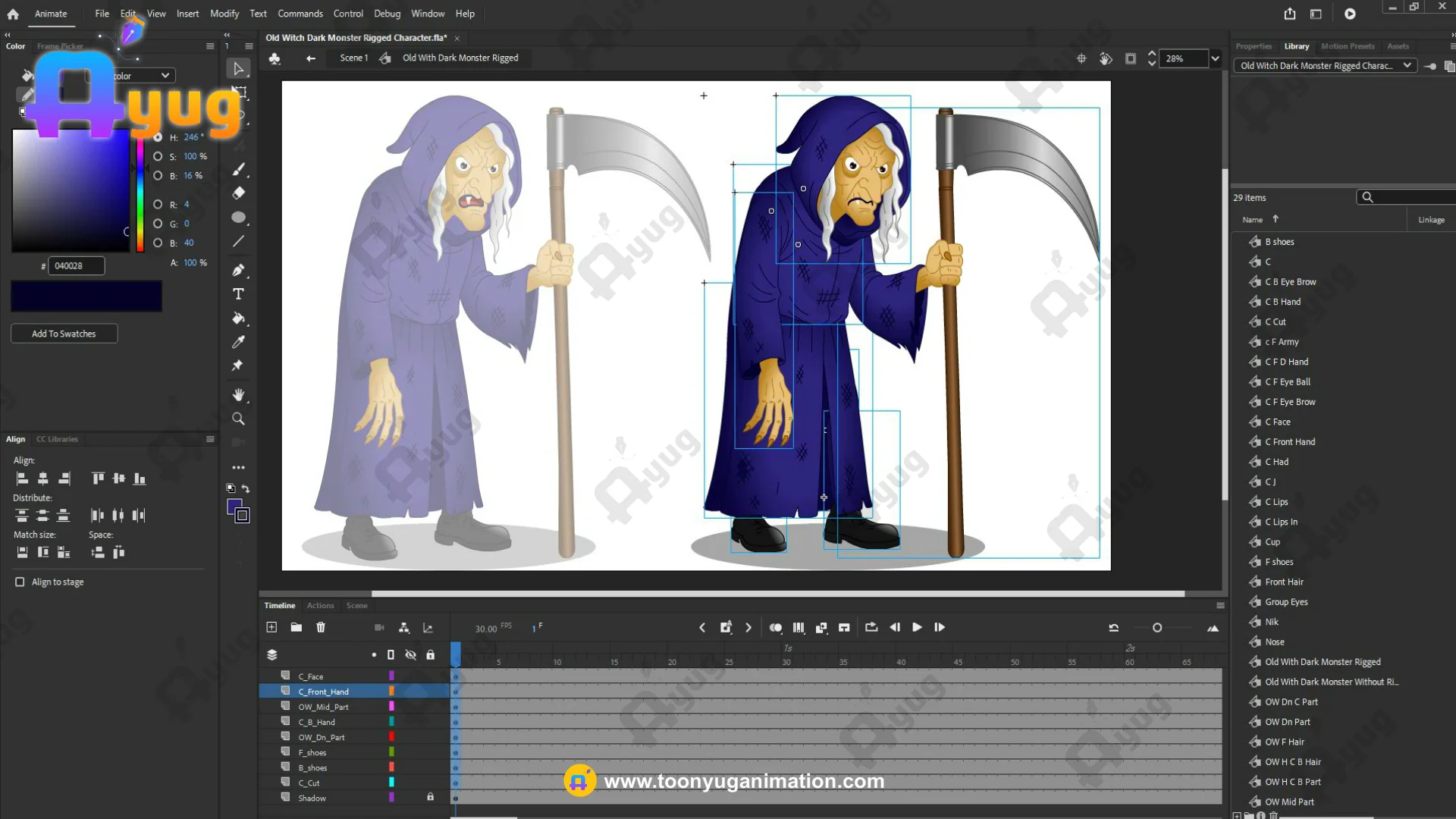Select the Zoom magnifier tool
The height and width of the screenshot is (819, 1456).
pyautogui.click(x=238, y=419)
